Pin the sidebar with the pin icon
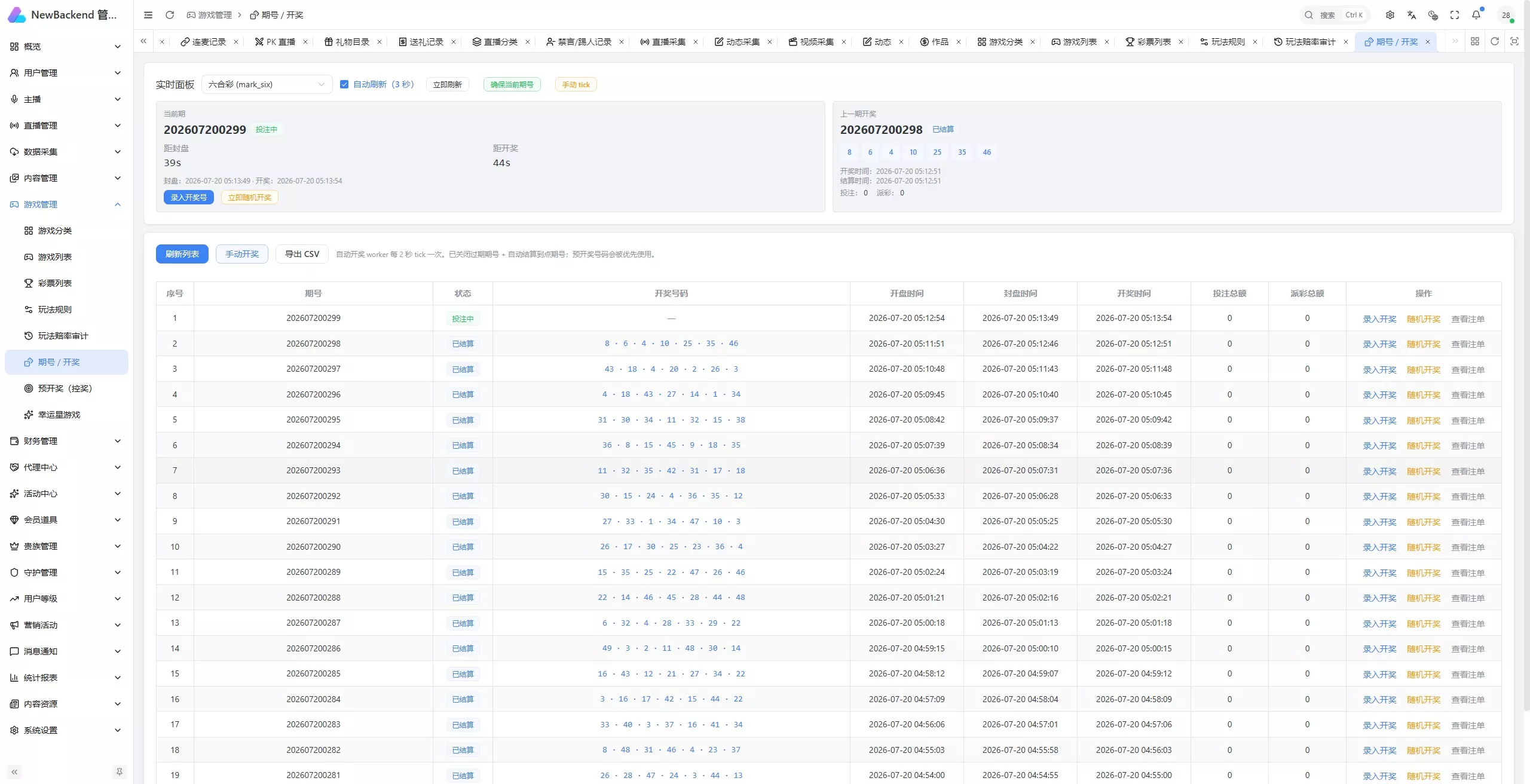The width and height of the screenshot is (1530, 784). (x=119, y=771)
